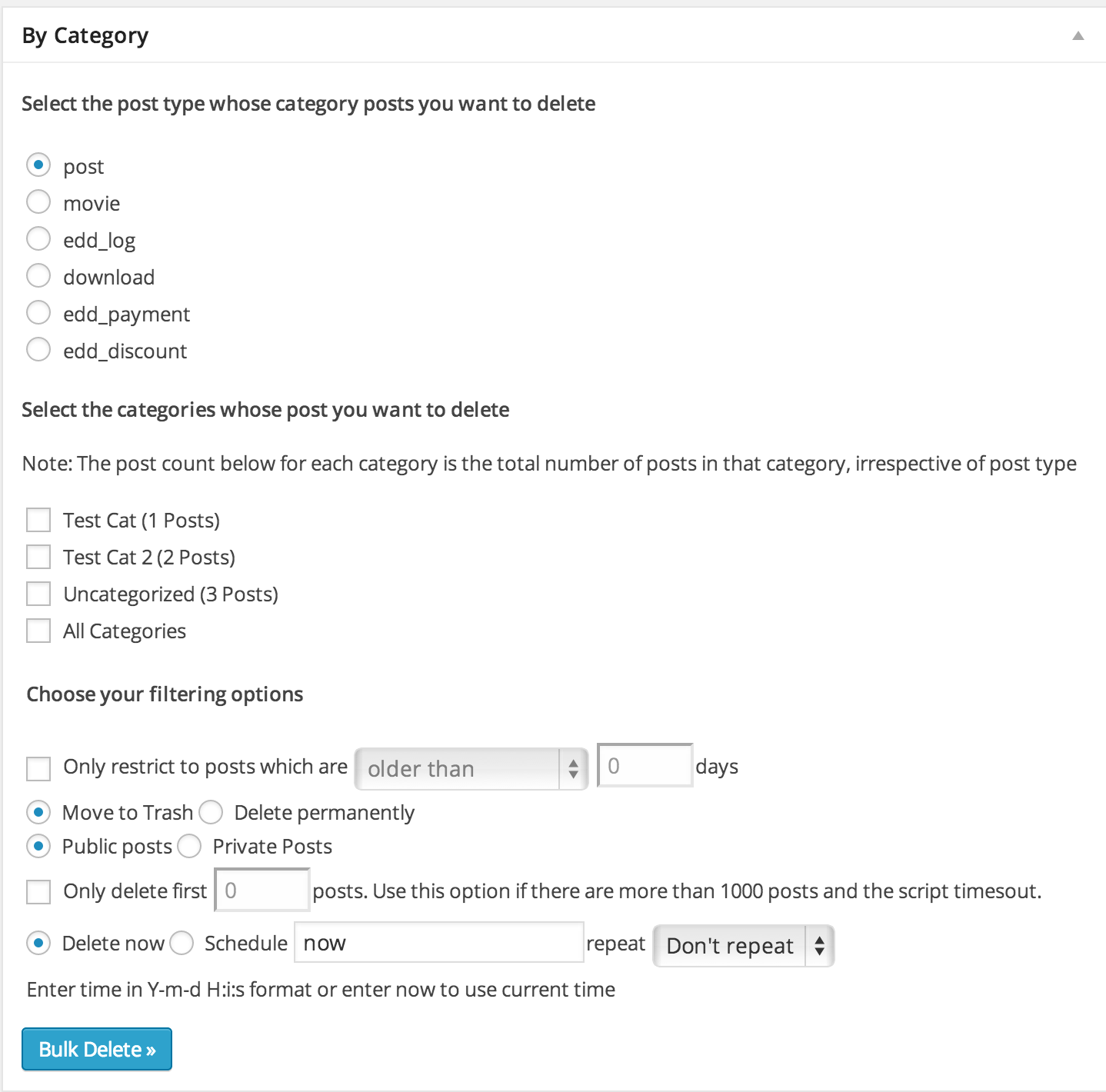
Task: Select Delete permanently option
Action: (211, 812)
